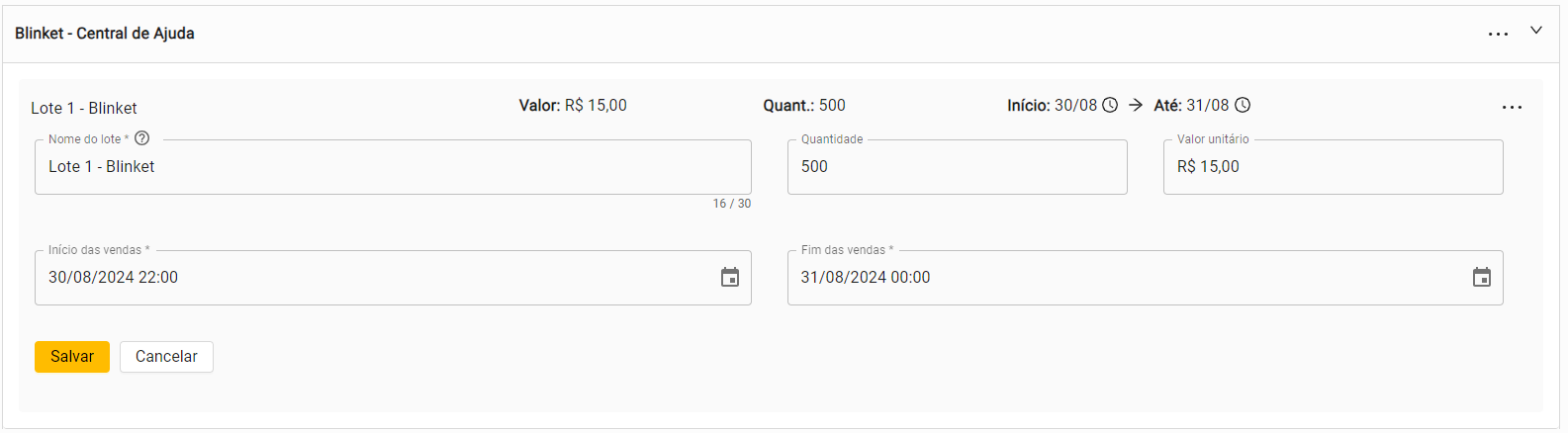Click the Fim das vendas date field
The width and height of the screenshot is (1568, 433).
pos(1128,278)
